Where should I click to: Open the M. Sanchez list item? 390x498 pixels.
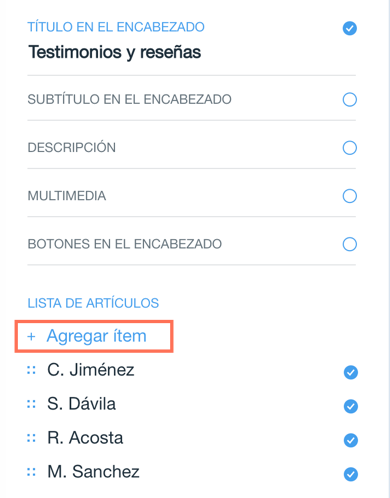(x=93, y=472)
